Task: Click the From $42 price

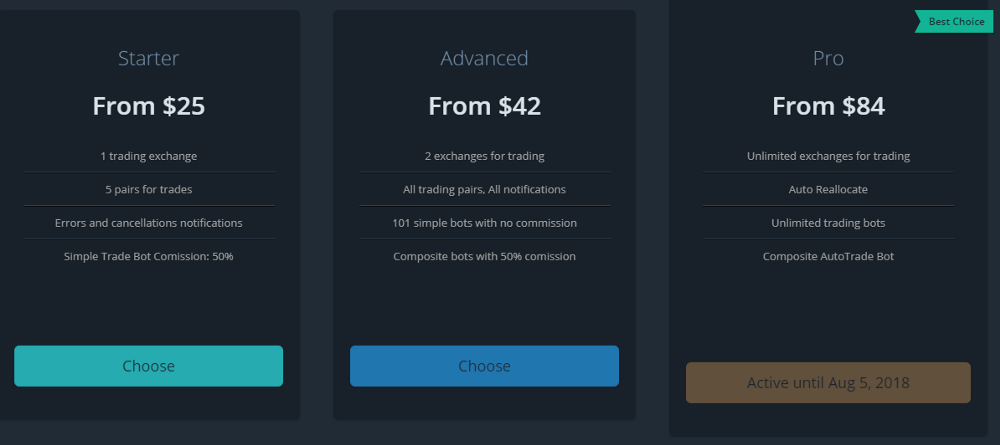Action: point(485,106)
